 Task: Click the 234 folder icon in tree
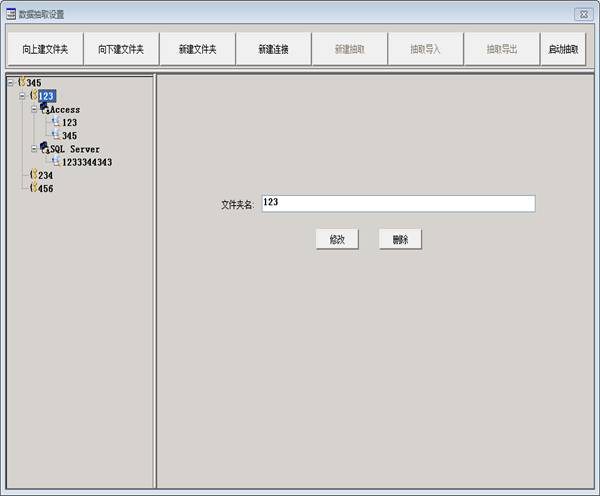[33, 175]
